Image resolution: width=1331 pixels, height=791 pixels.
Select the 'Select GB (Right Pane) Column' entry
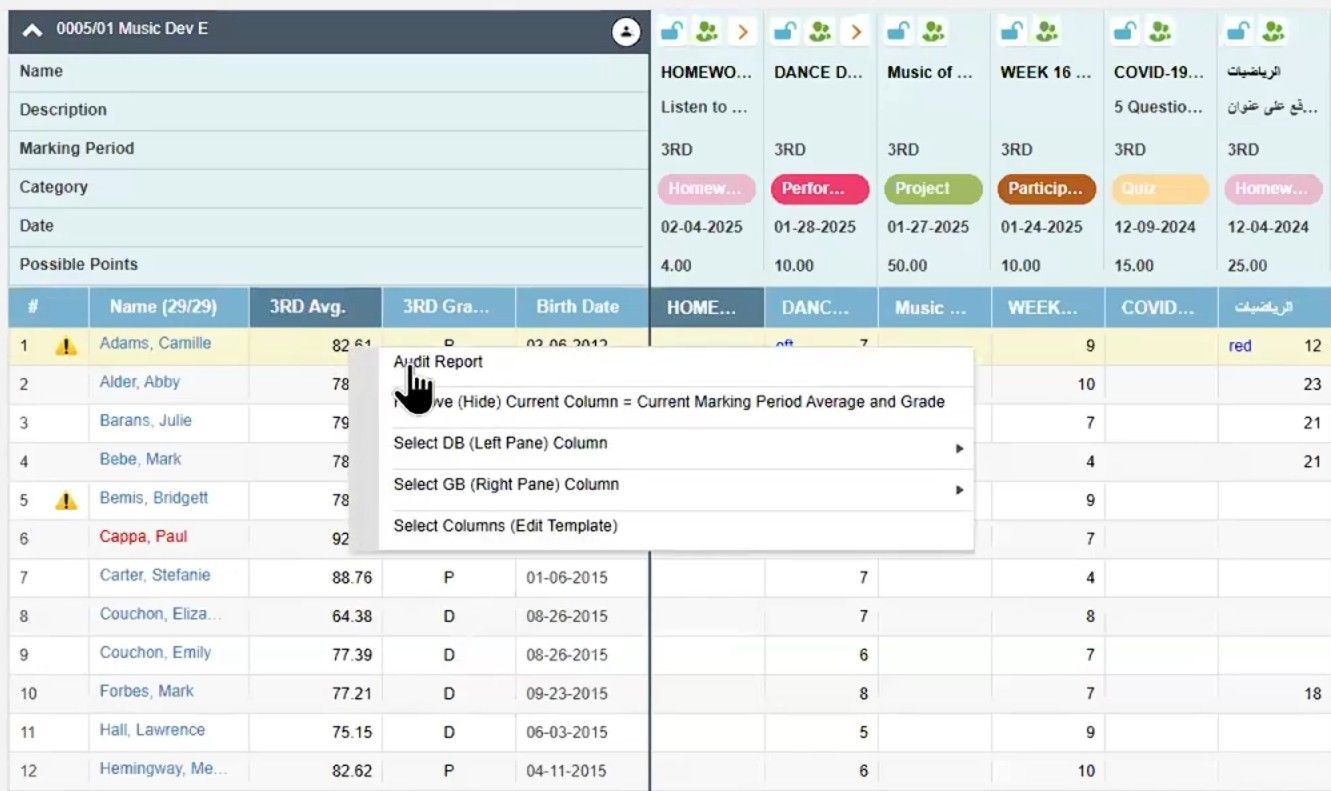pyautogui.click(x=506, y=484)
